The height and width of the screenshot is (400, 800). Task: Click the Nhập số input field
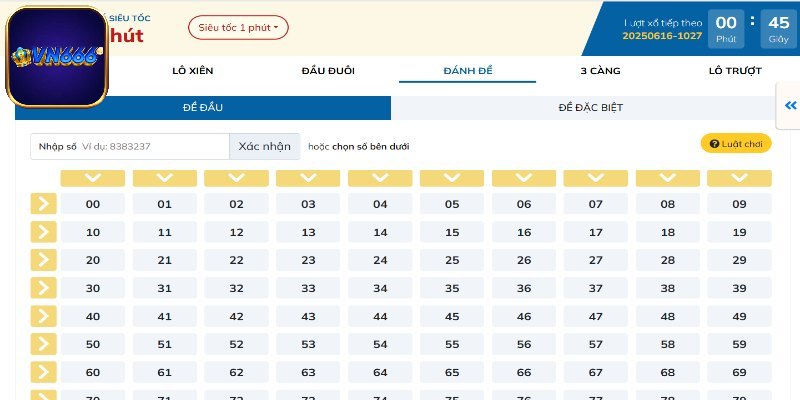152,147
